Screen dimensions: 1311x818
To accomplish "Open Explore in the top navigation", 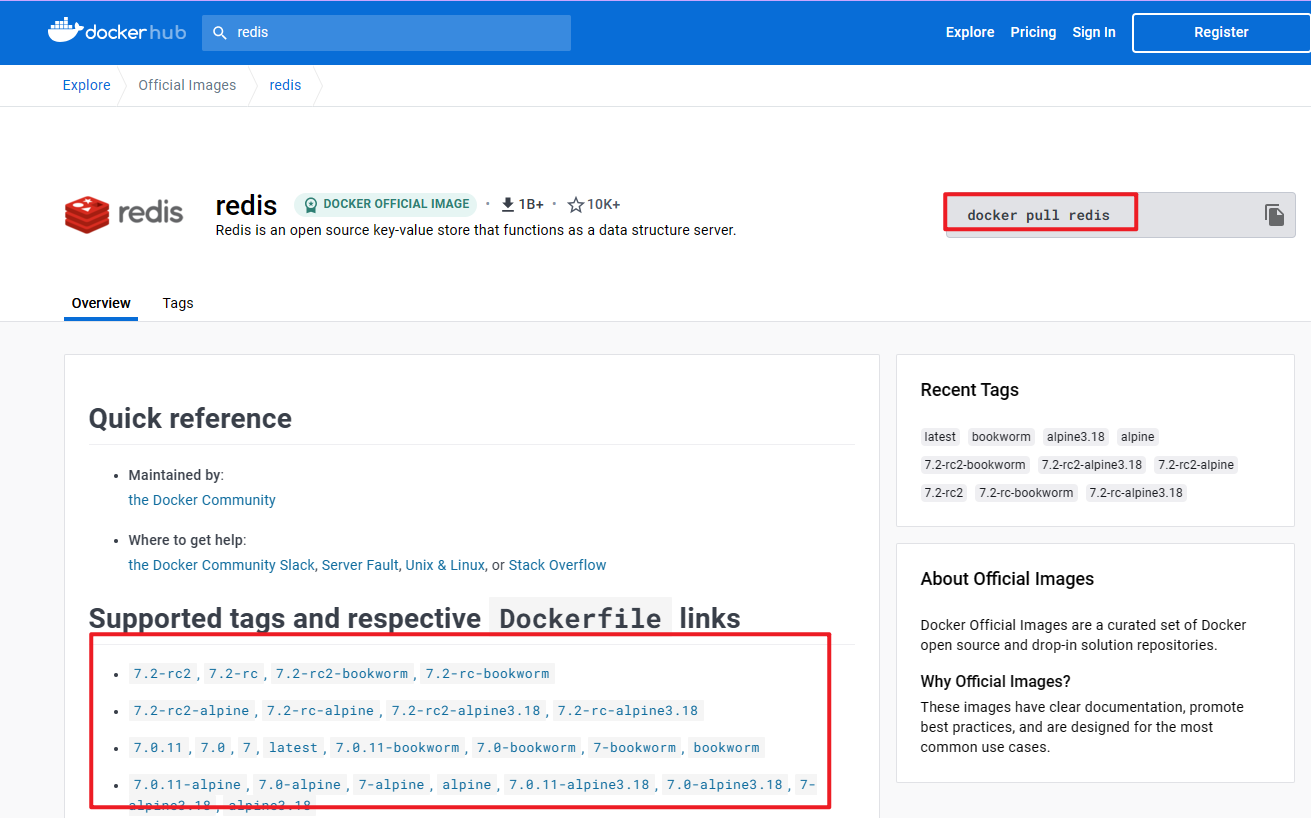I will (970, 32).
